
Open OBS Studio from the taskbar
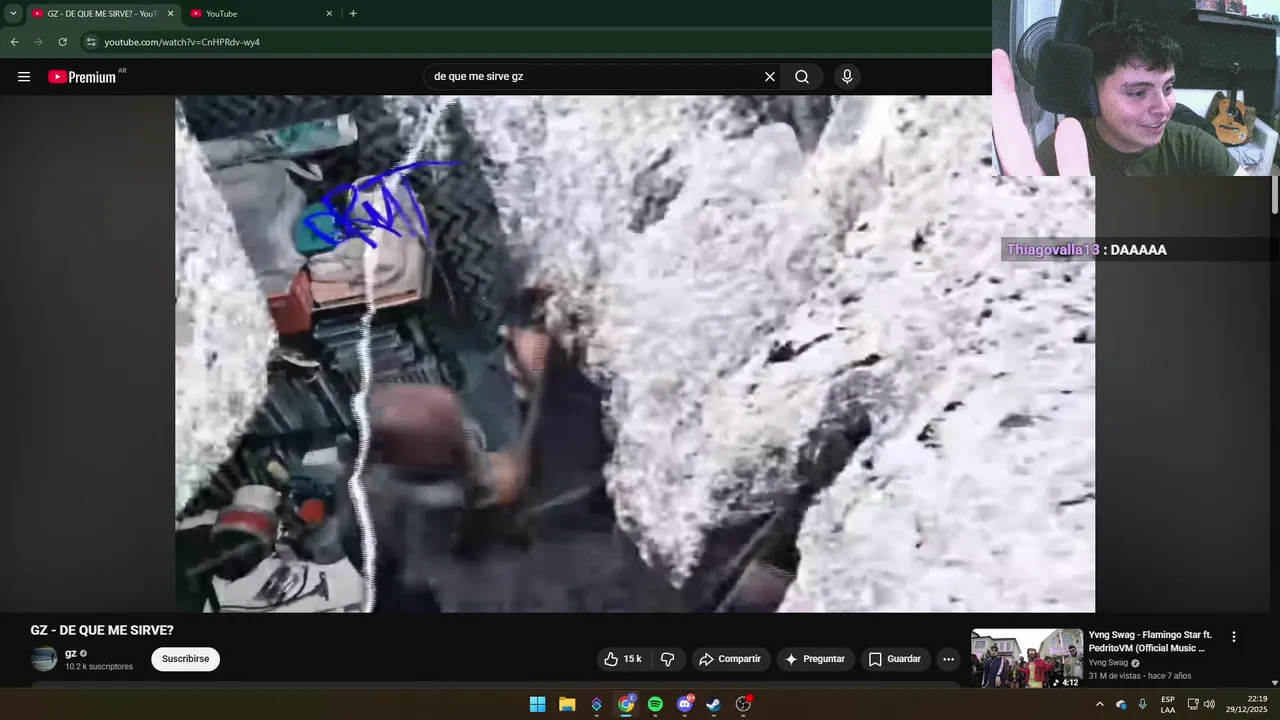tap(743, 704)
